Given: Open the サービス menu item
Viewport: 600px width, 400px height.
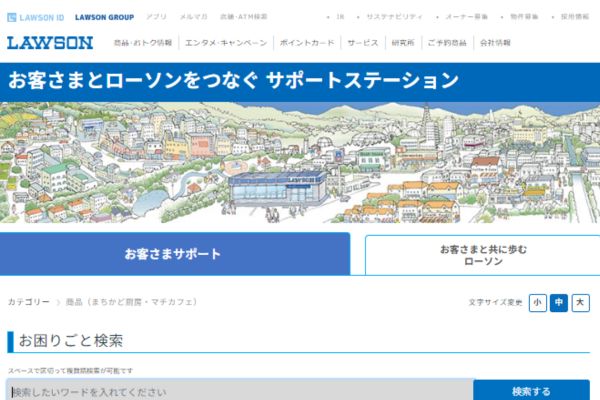Looking at the screenshot, I should click(363, 44).
